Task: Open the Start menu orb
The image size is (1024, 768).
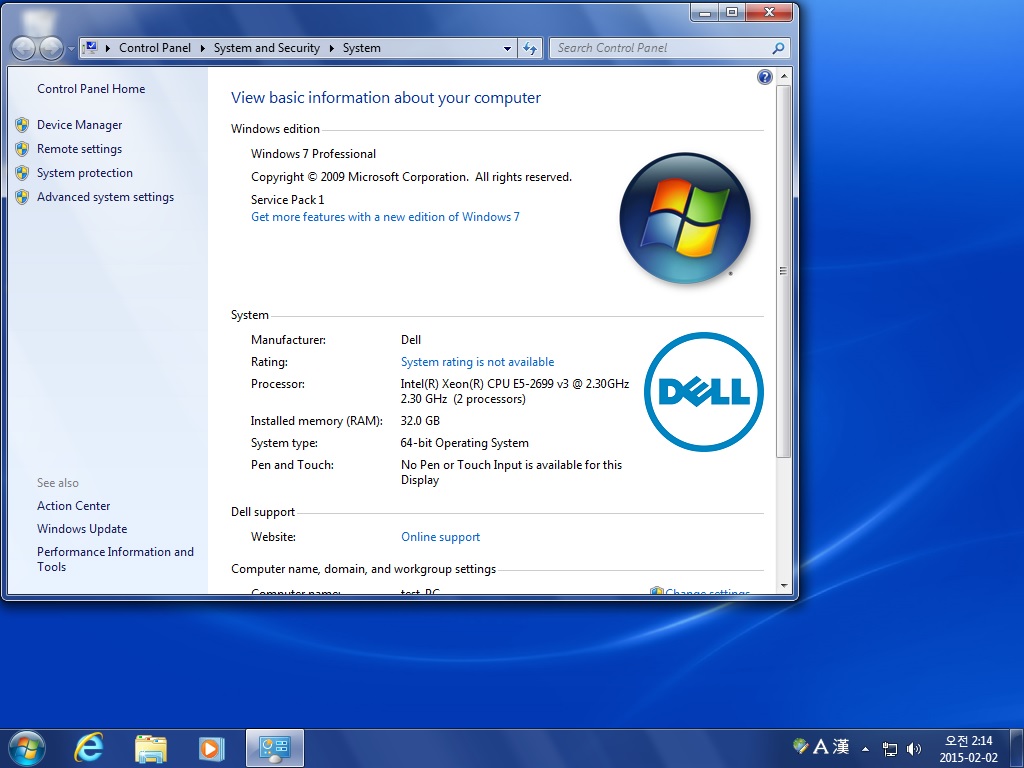Action: click(27, 748)
